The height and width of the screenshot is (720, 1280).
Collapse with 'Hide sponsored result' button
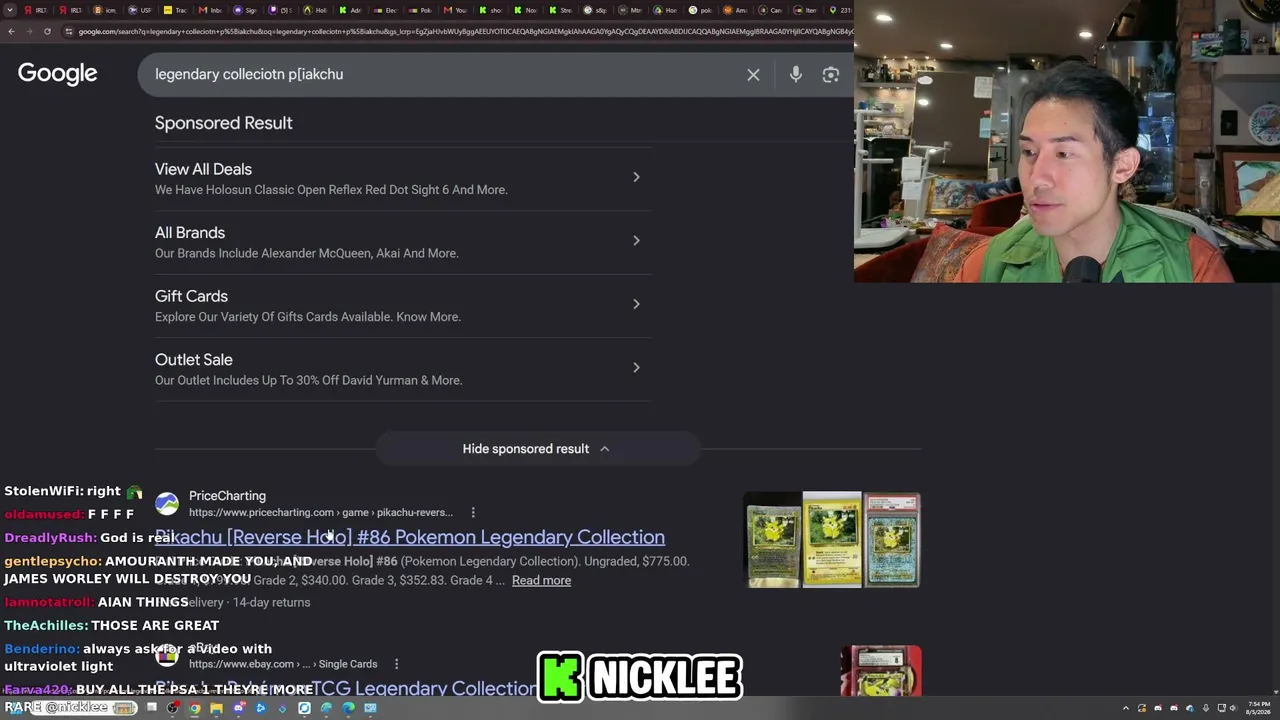536,449
